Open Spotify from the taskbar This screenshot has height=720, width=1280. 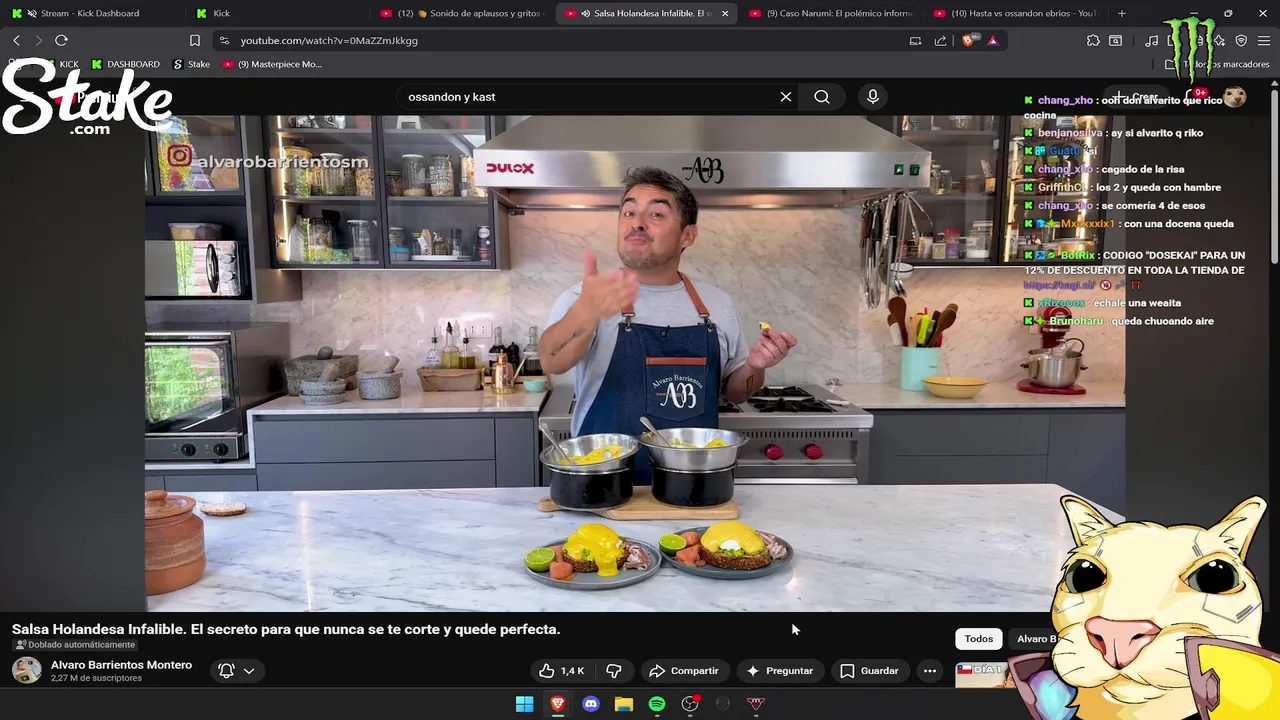coord(657,704)
